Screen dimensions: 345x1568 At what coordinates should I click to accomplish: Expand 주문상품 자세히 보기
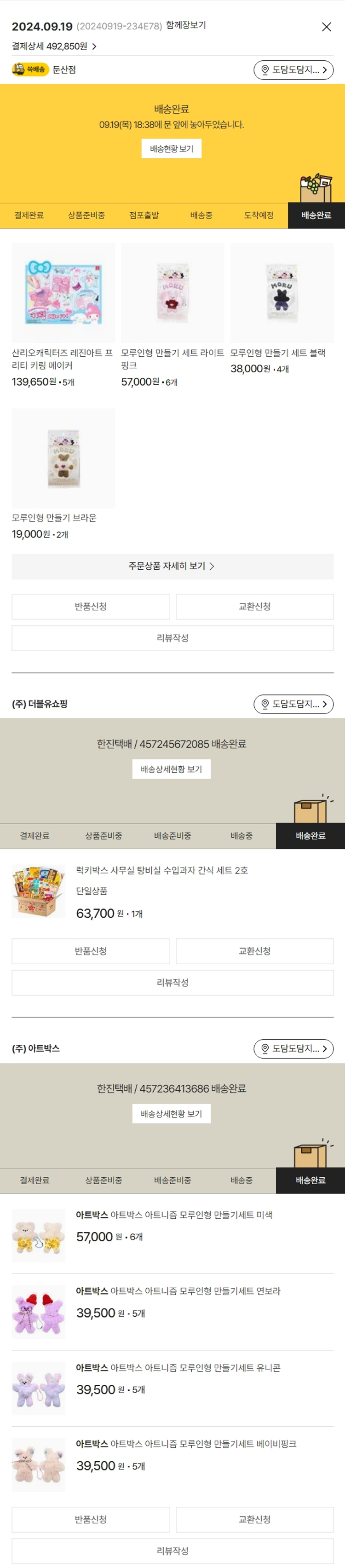(172, 566)
